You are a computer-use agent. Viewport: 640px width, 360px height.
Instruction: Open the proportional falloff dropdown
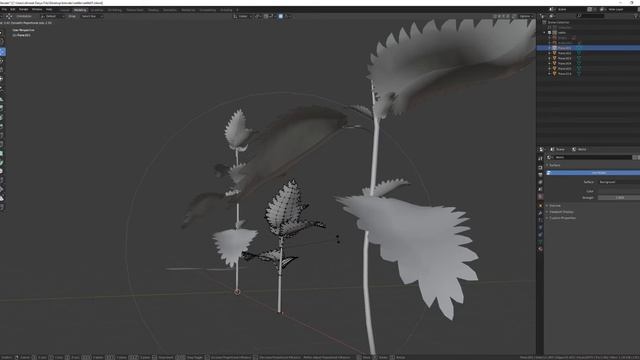tap(287, 16)
